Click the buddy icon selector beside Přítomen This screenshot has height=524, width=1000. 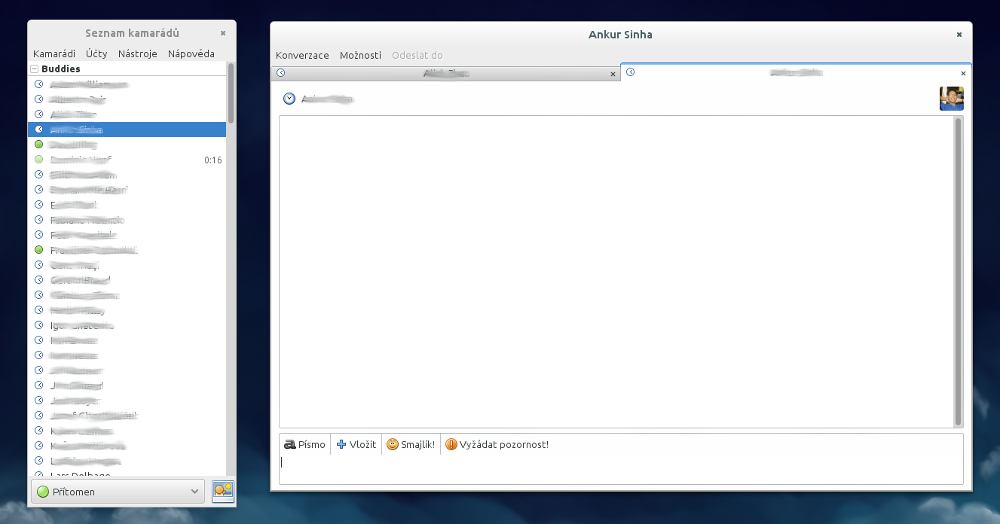coord(222,491)
